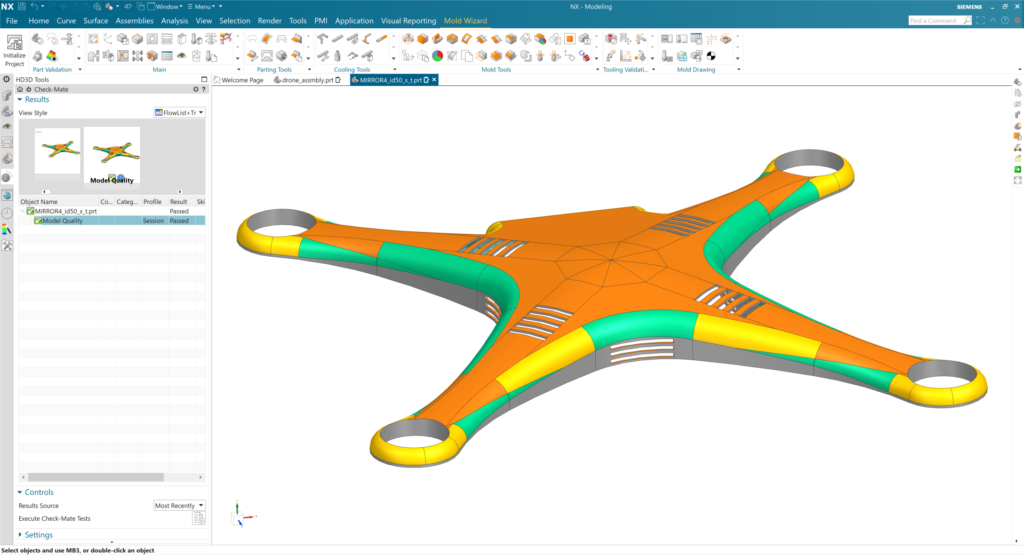
Task: Close the MIRROR4_id50_x_t.prt tab
Action: tap(434, 80)
